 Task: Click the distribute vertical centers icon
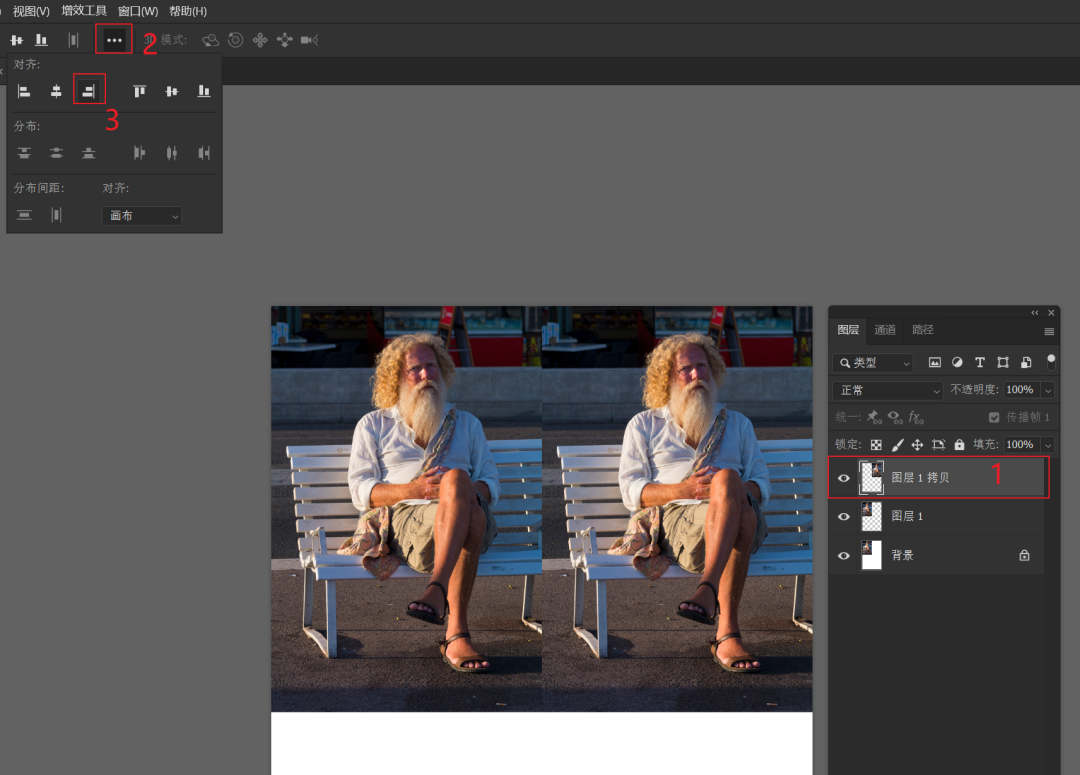56,153
